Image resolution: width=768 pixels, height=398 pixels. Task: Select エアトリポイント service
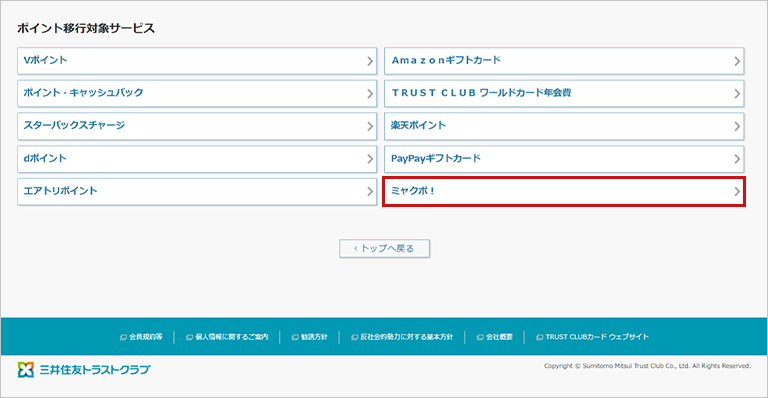(197, 191)
